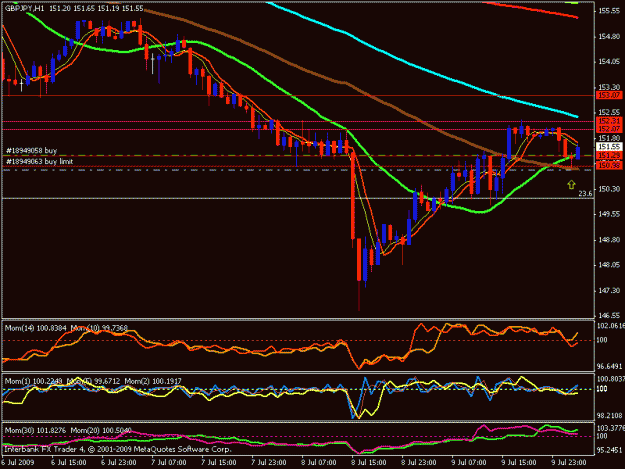Click the 146.55 price scale value
Viewport: 625px width, 469px height.
[609, 315]
